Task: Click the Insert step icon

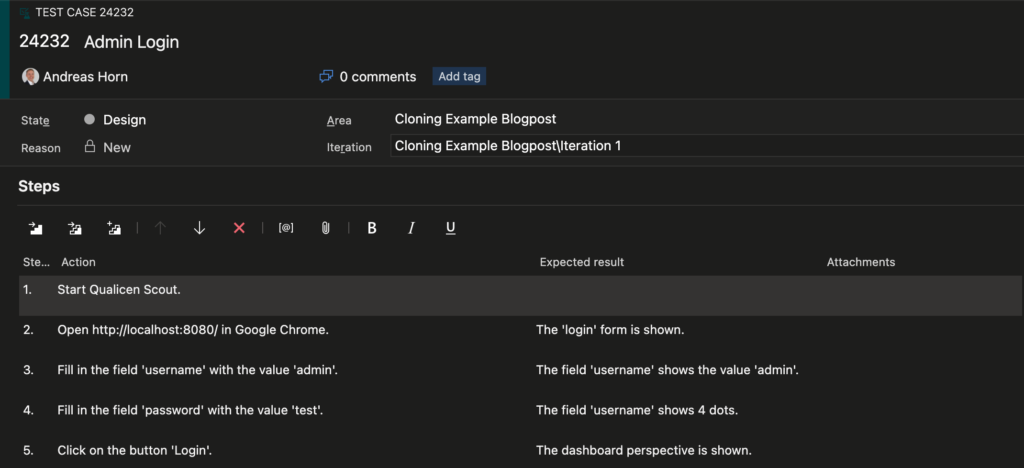Action: point(36,228)
